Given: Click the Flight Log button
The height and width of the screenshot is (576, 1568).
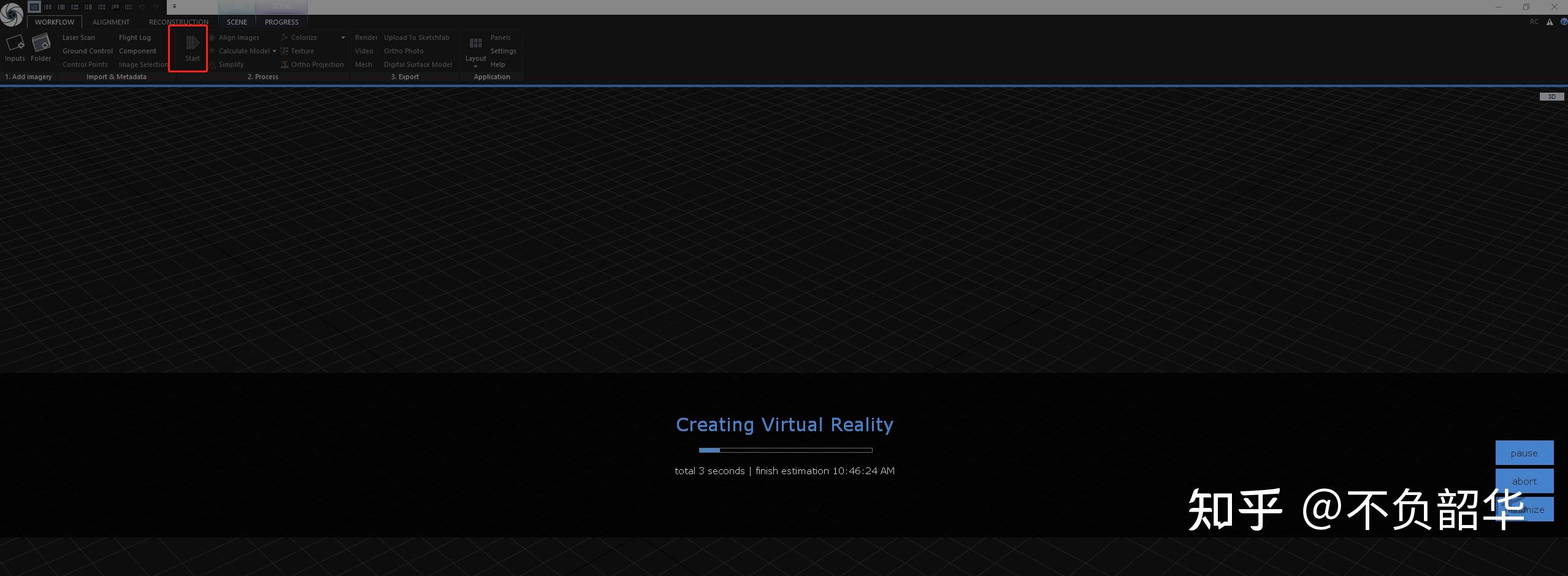Looking at the screenshot, I should (x=134, y=37).
